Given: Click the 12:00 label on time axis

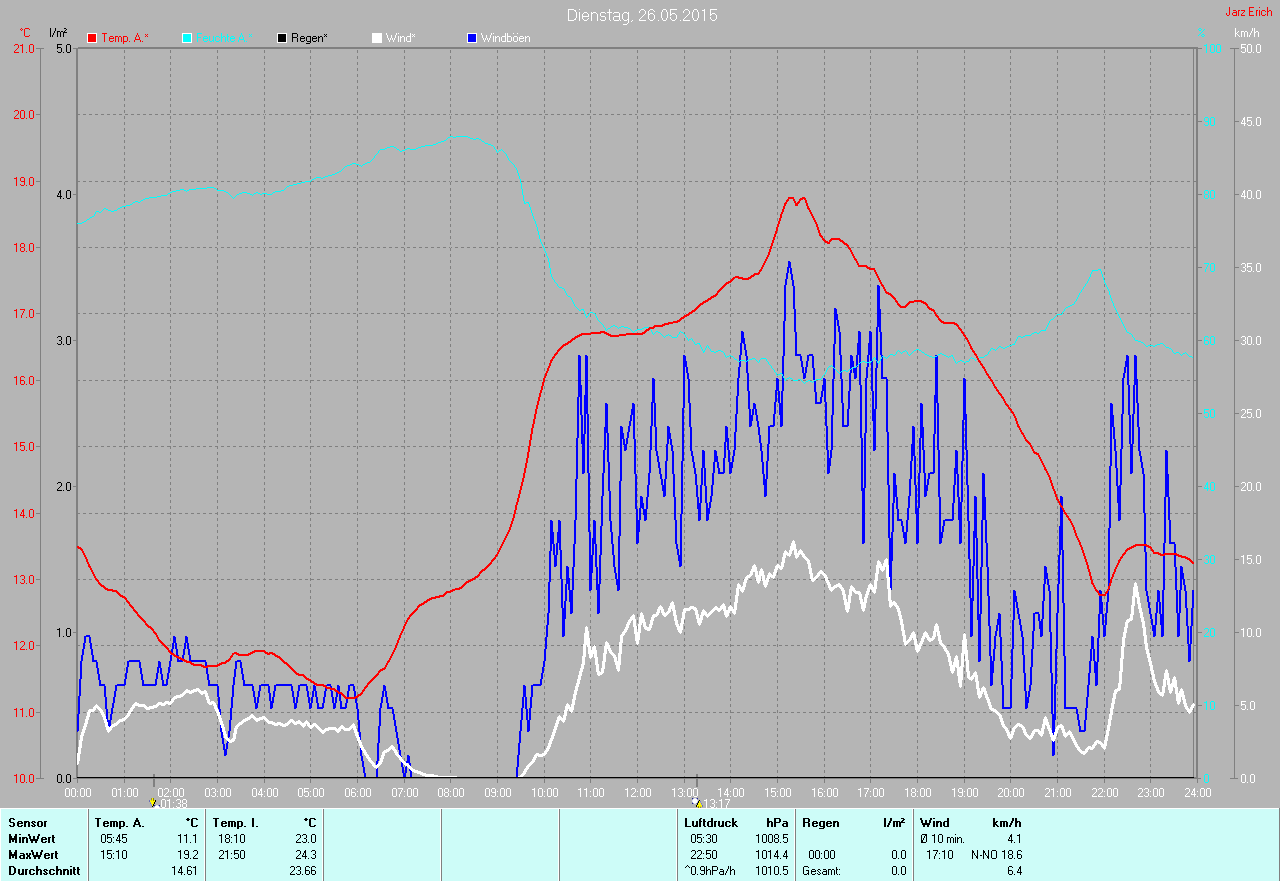Looking at the screenshot, I should coord(637,793).
